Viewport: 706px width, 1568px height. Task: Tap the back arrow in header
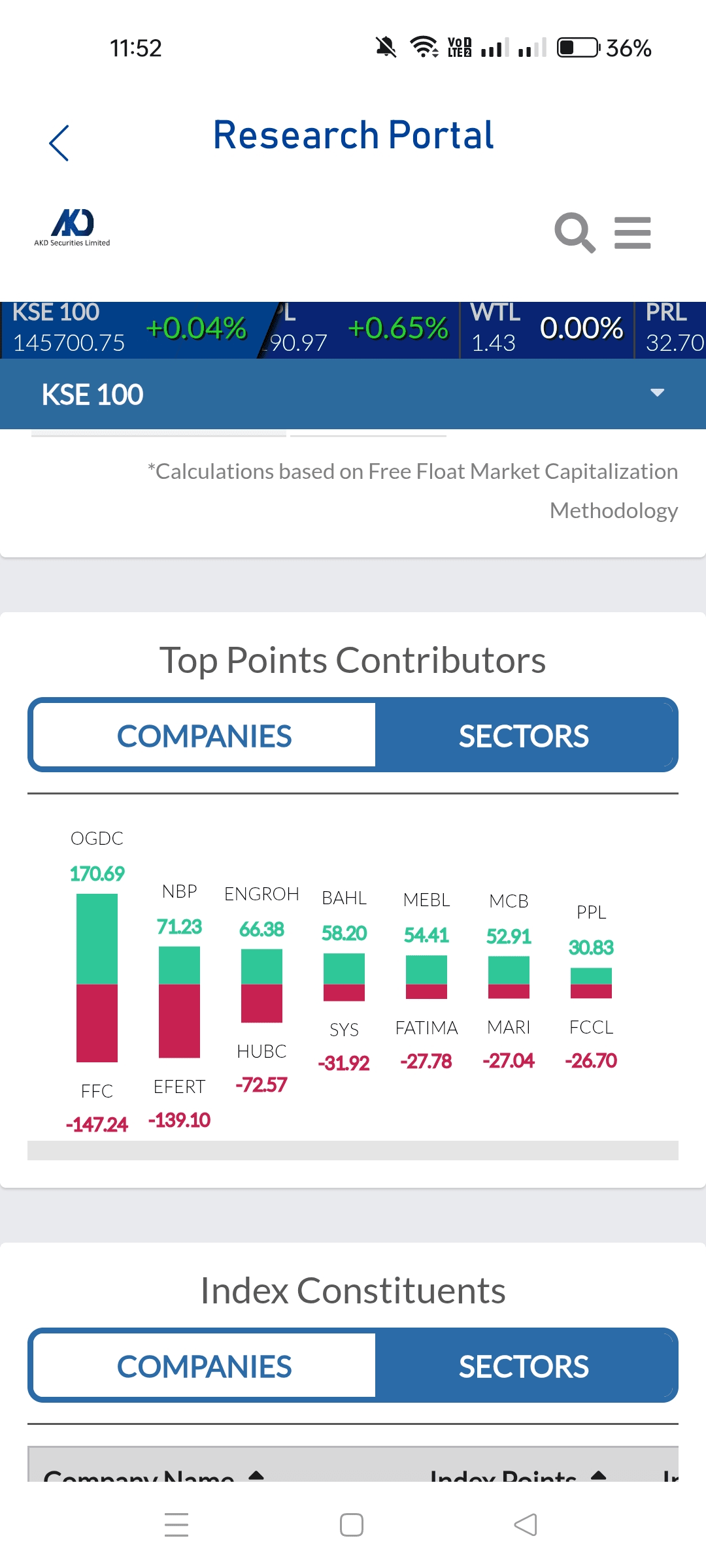[59, 142]
